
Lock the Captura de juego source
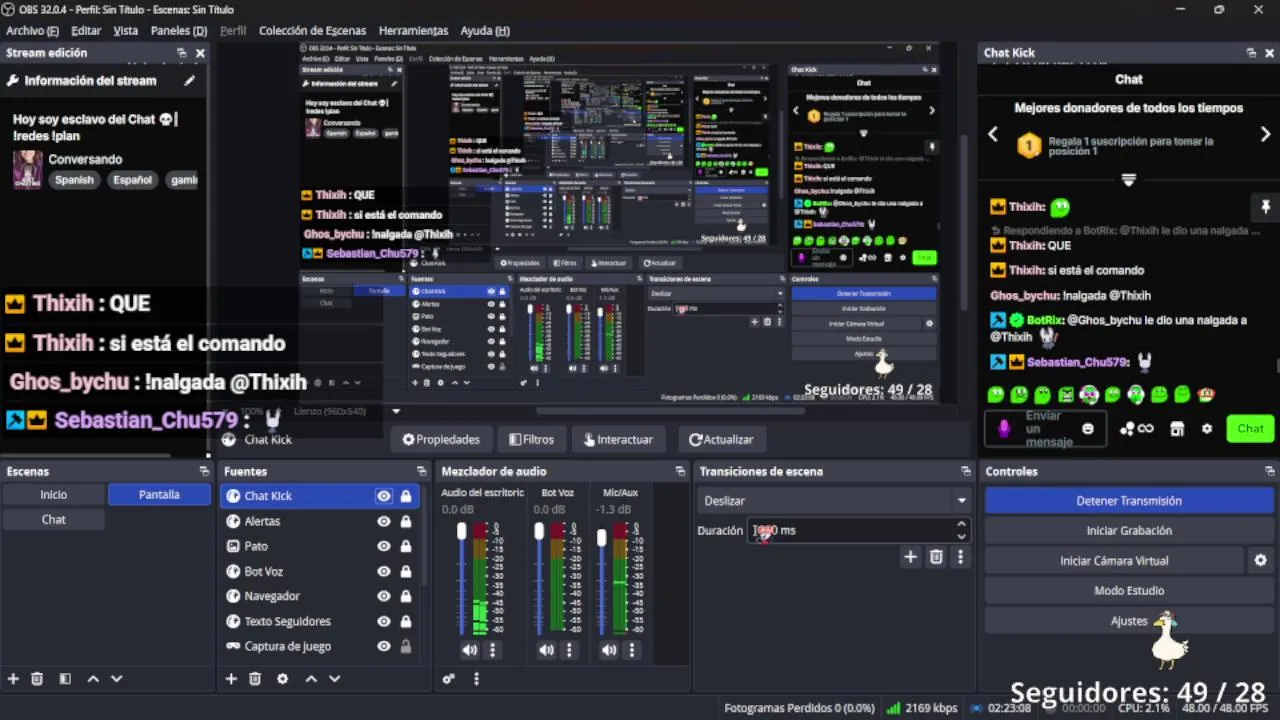pyautogui.click(x=405, y=646)
